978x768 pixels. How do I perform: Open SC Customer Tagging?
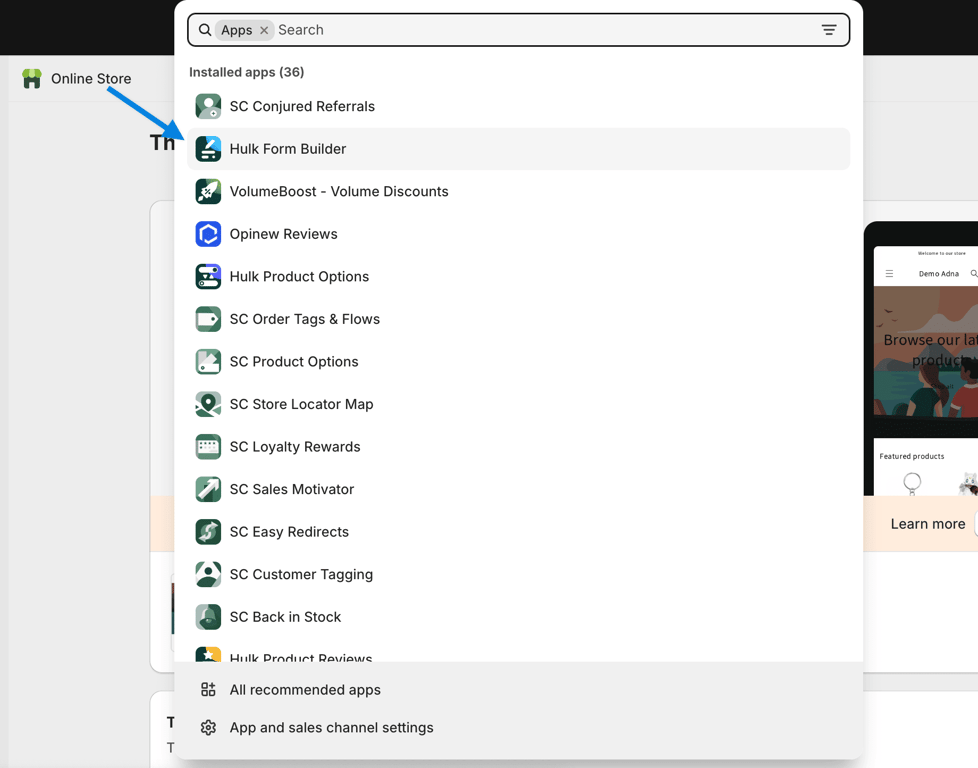coord(518,574)
